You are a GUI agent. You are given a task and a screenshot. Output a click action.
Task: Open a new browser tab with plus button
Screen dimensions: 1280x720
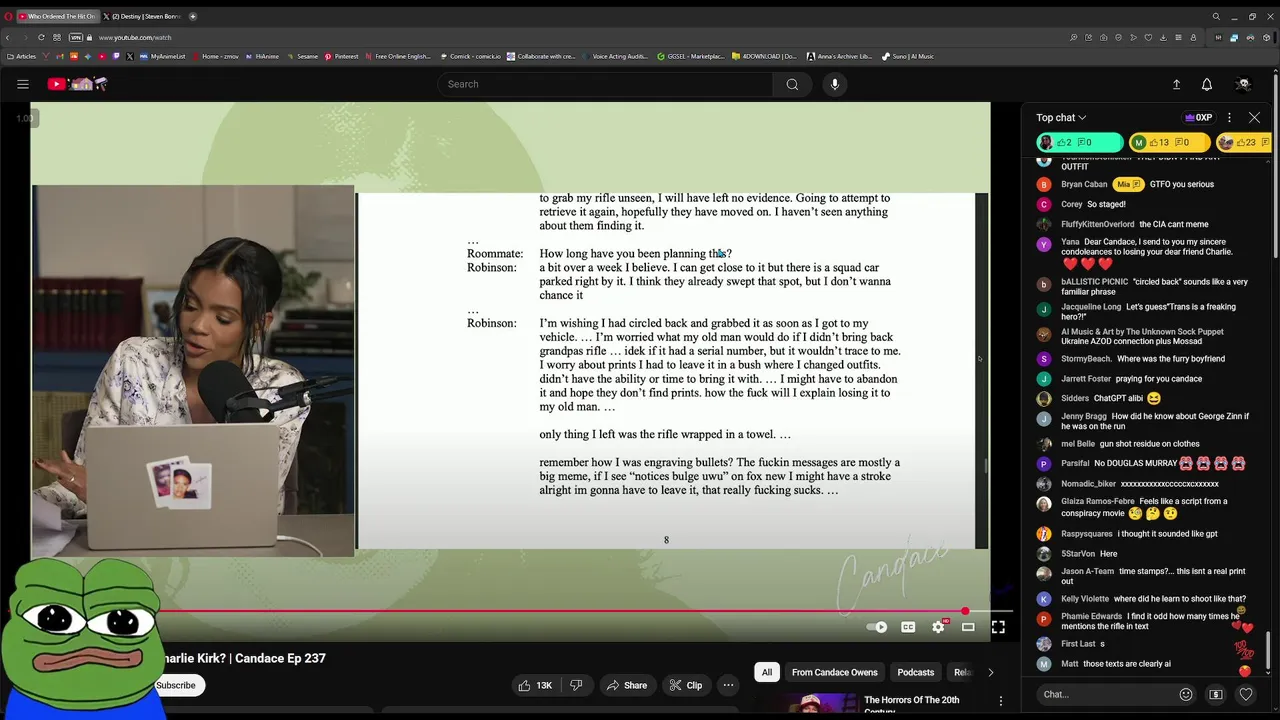[x=193, y=16]
